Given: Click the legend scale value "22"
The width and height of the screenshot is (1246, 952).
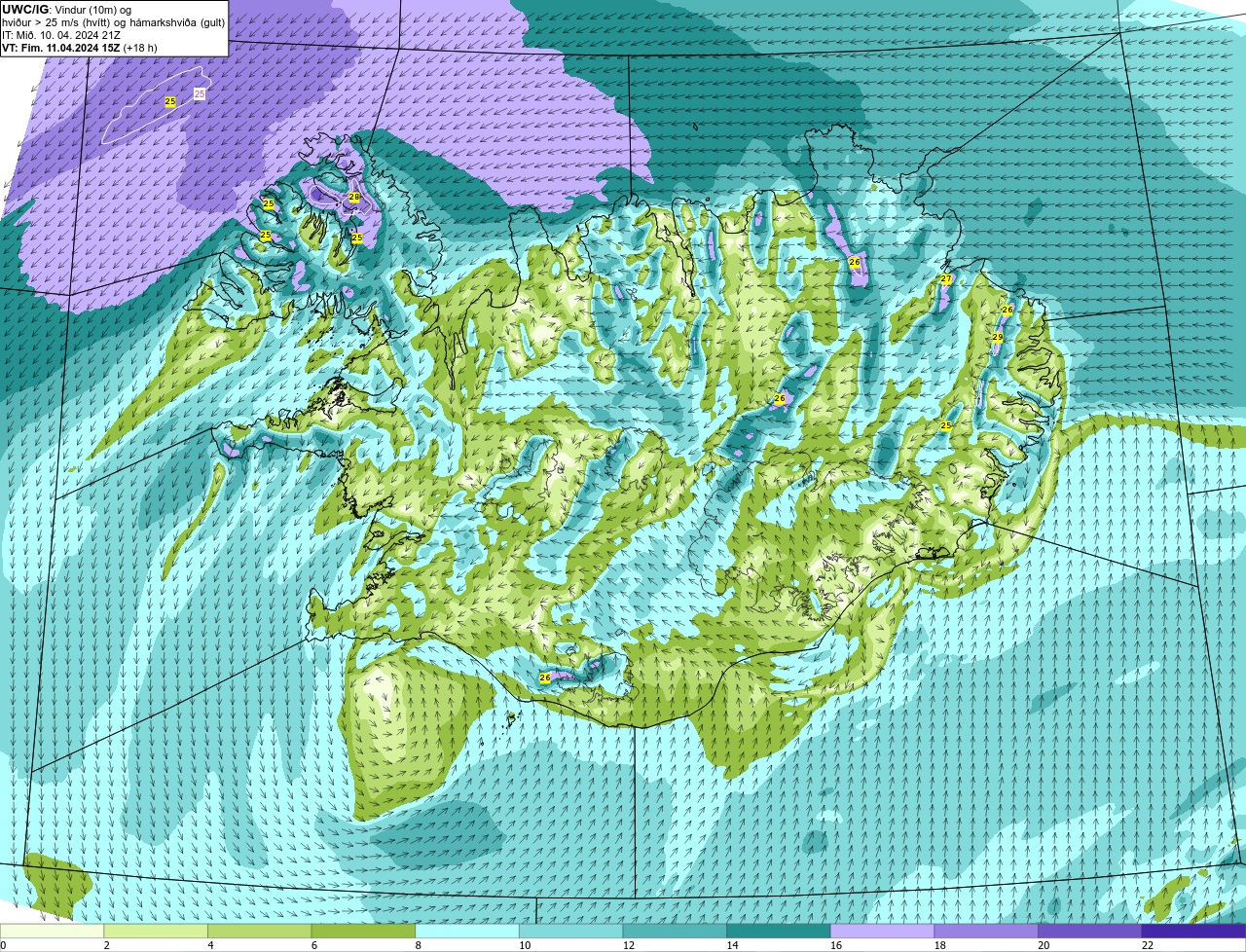Looking at the screenshot, I should 1148,945.
